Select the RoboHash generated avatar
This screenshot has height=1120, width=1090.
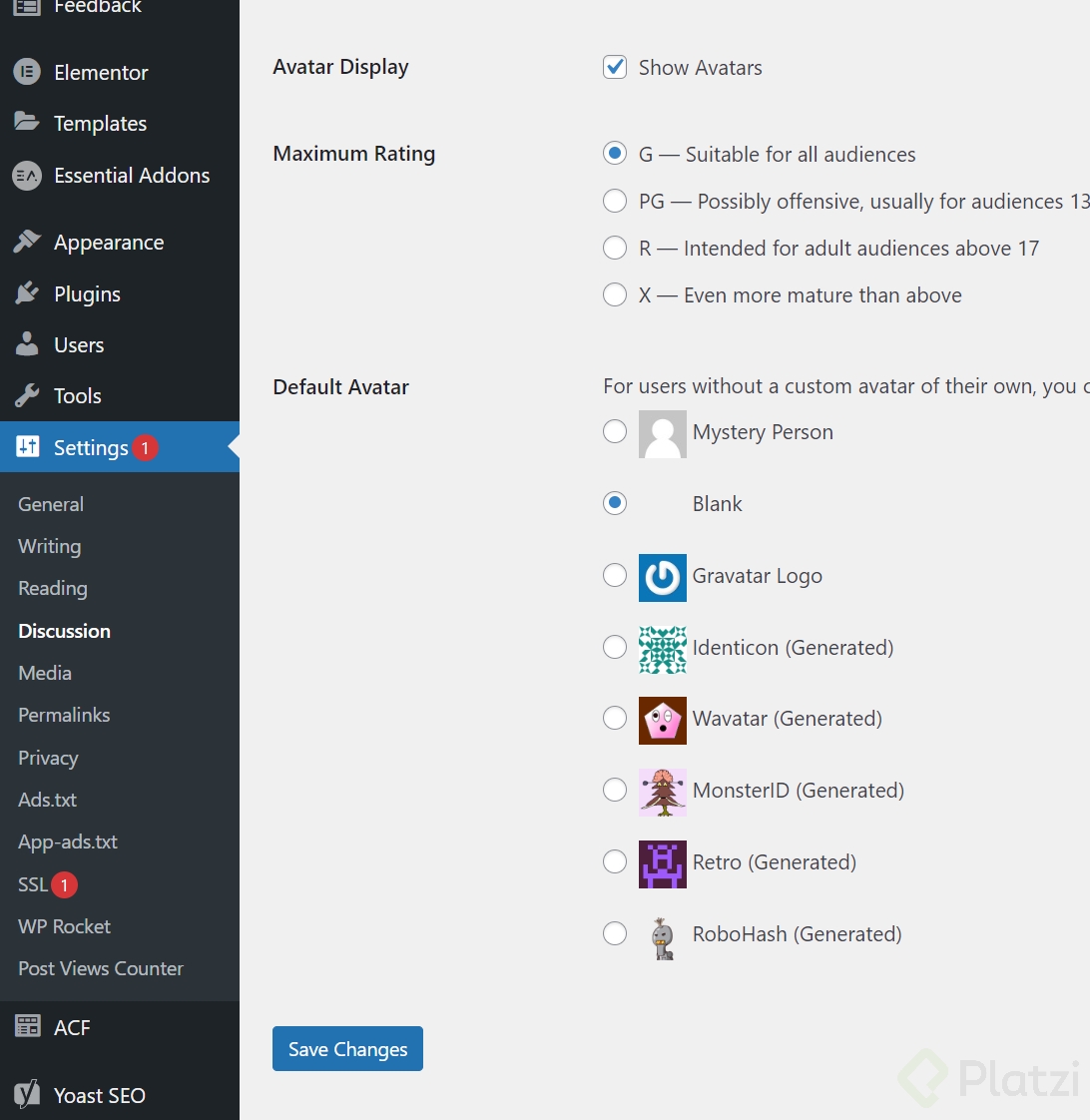[615, 933]
